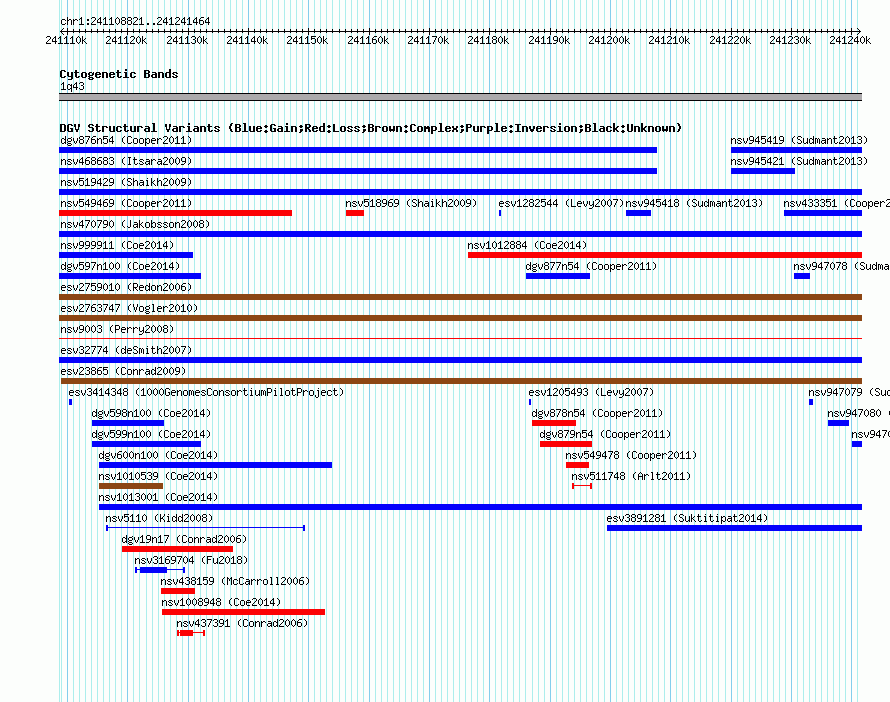This screenshot has height=702, width=890.
Task: Click esv3414348 1000GenomesConsortiumPilotProject label
Action: tap(206, 392)
